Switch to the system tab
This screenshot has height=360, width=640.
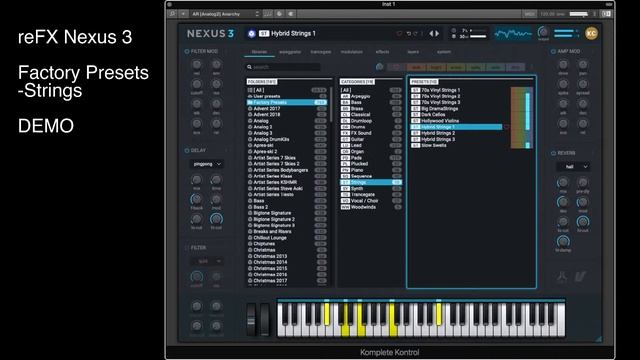[x=444, y=52]
